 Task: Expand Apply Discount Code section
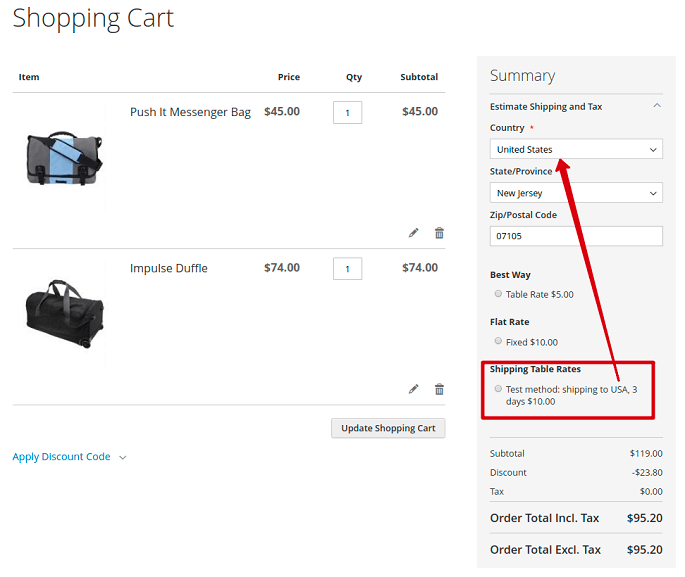pos(61,457)
